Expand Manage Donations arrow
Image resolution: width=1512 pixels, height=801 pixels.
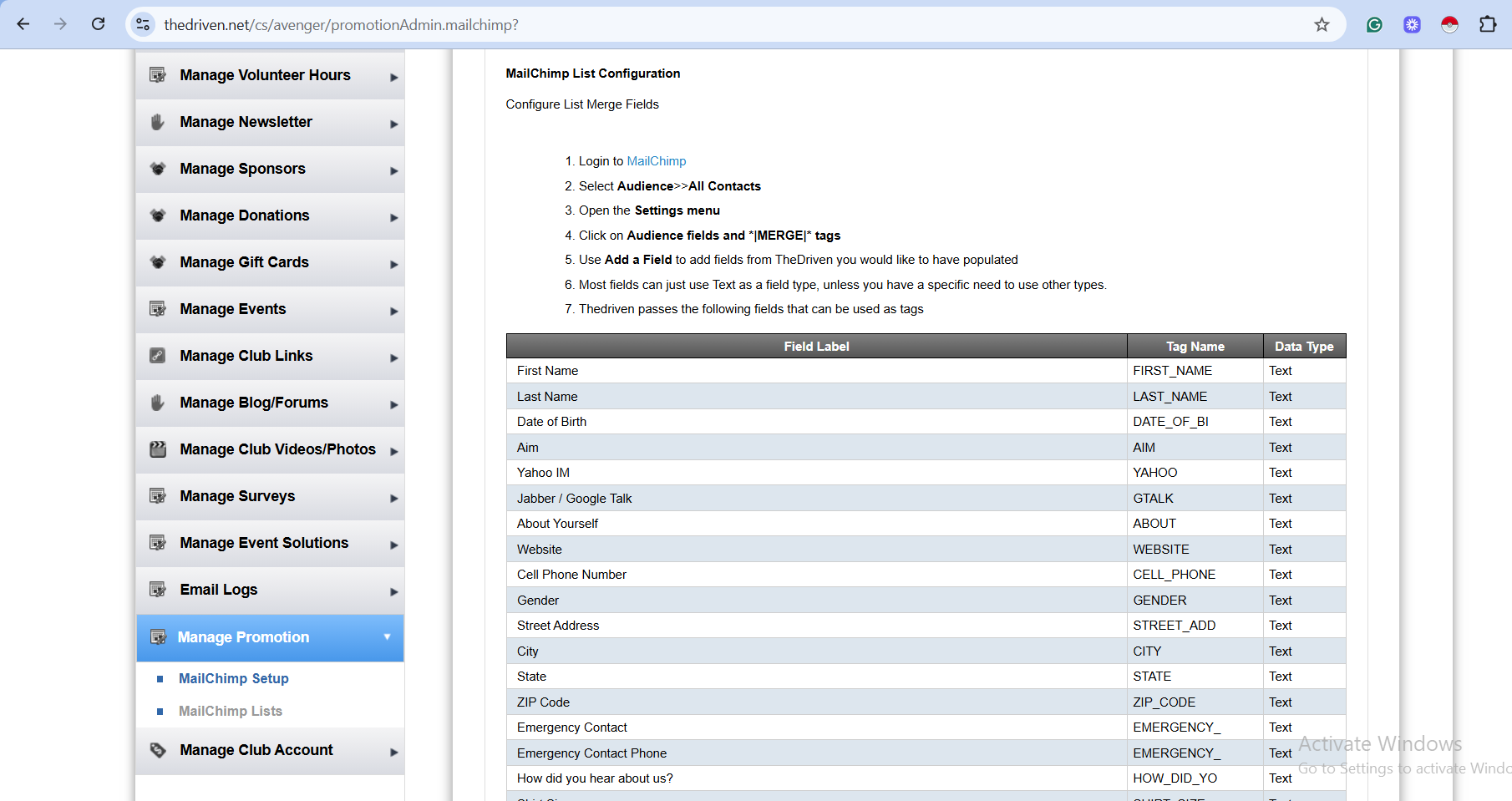(x=394, y=218)
